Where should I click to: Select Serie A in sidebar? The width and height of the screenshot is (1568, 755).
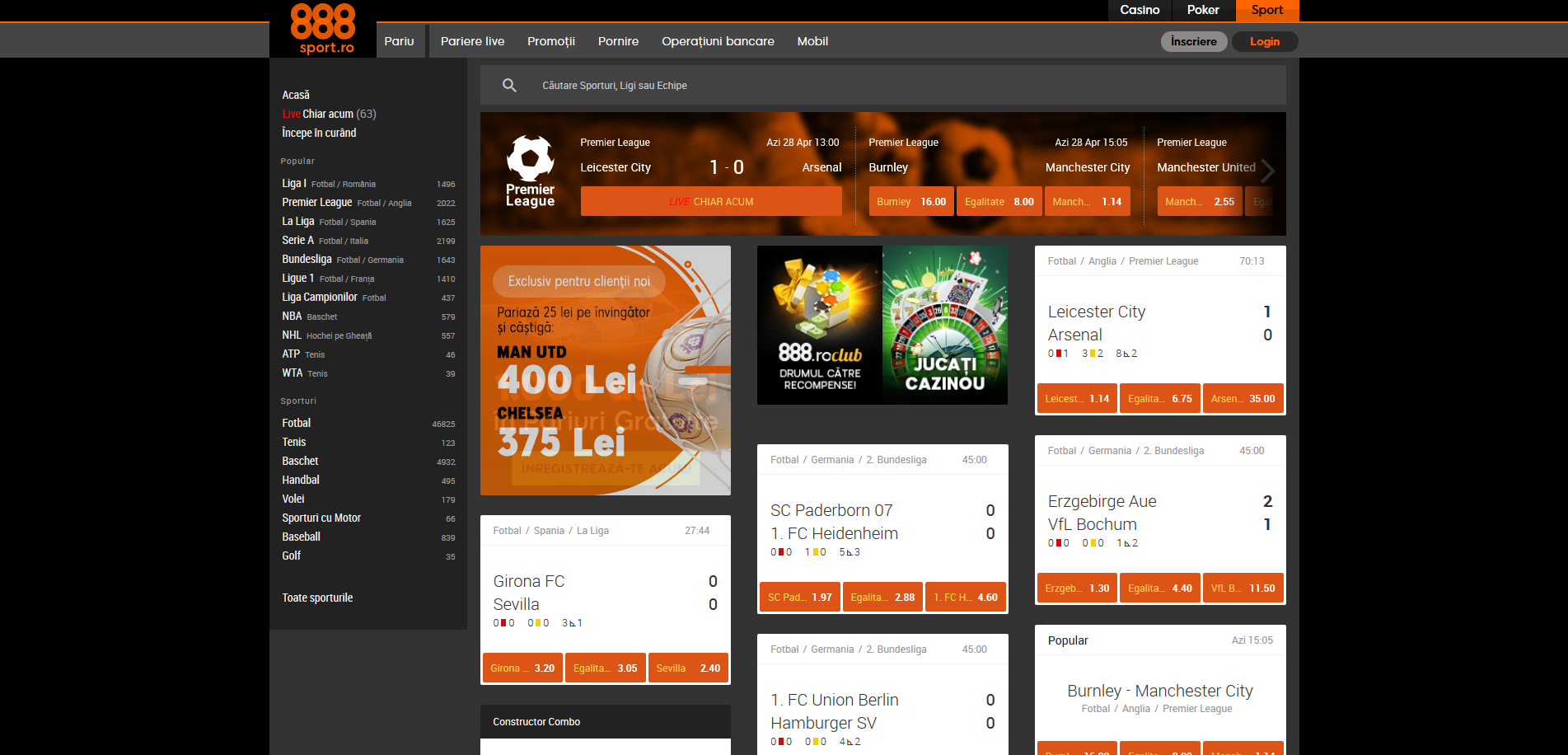(368, 241)
